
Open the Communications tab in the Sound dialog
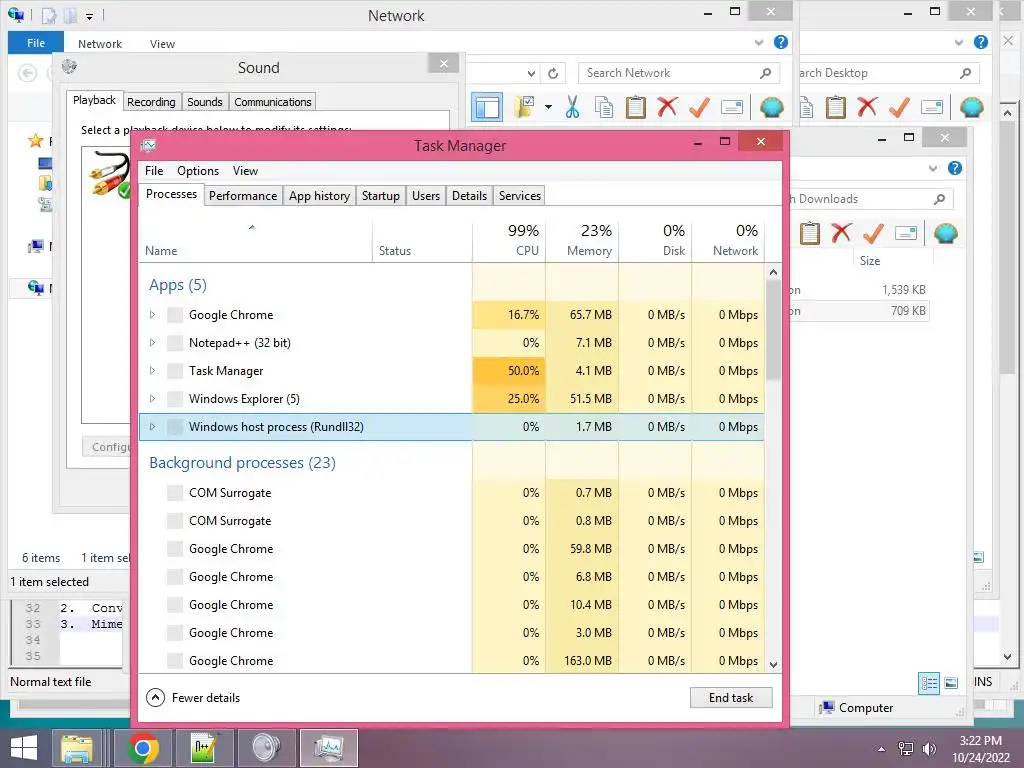[x=272, y=102]
